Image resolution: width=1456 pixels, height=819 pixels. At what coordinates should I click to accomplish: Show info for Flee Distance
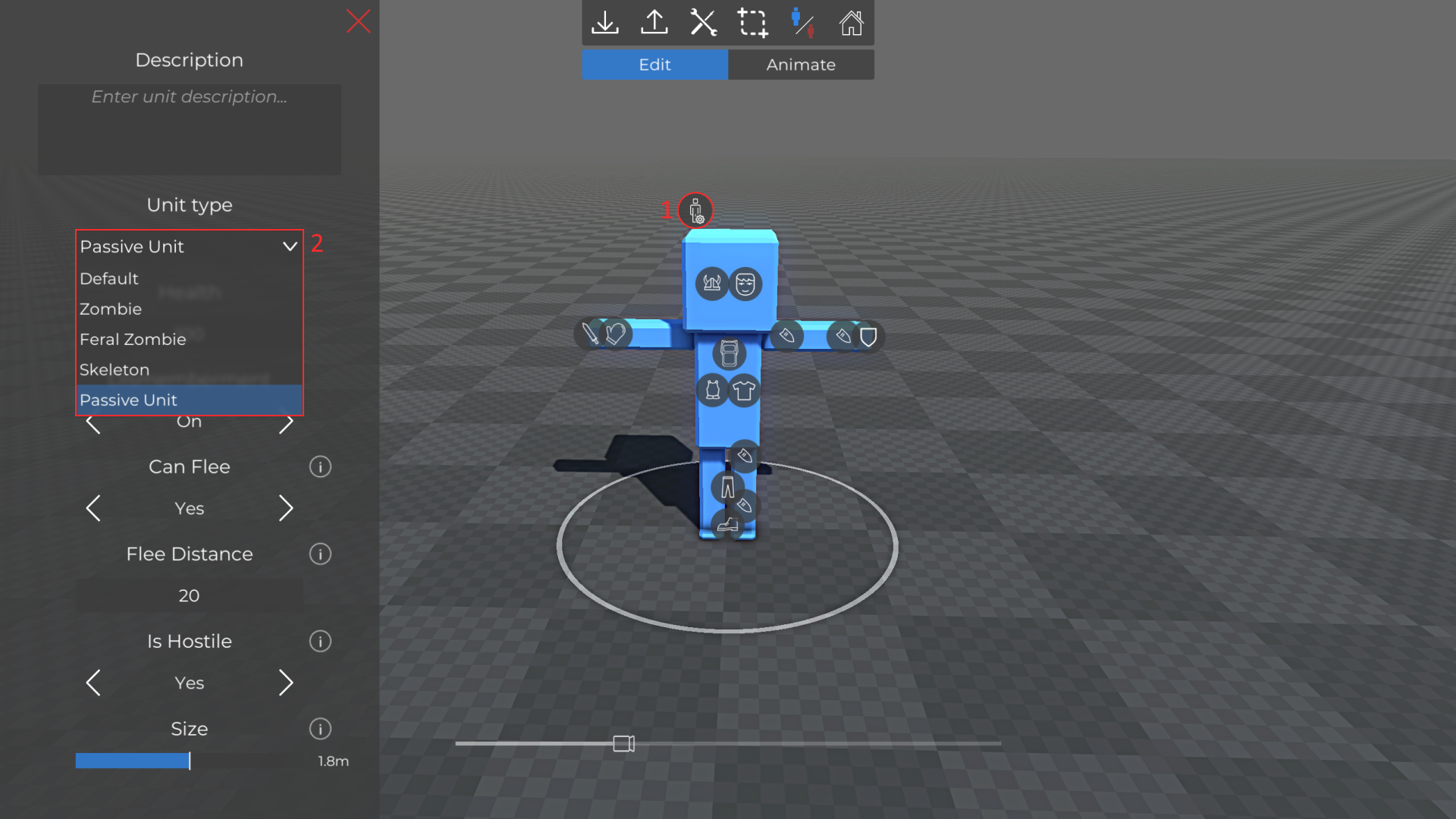(320, 554)
